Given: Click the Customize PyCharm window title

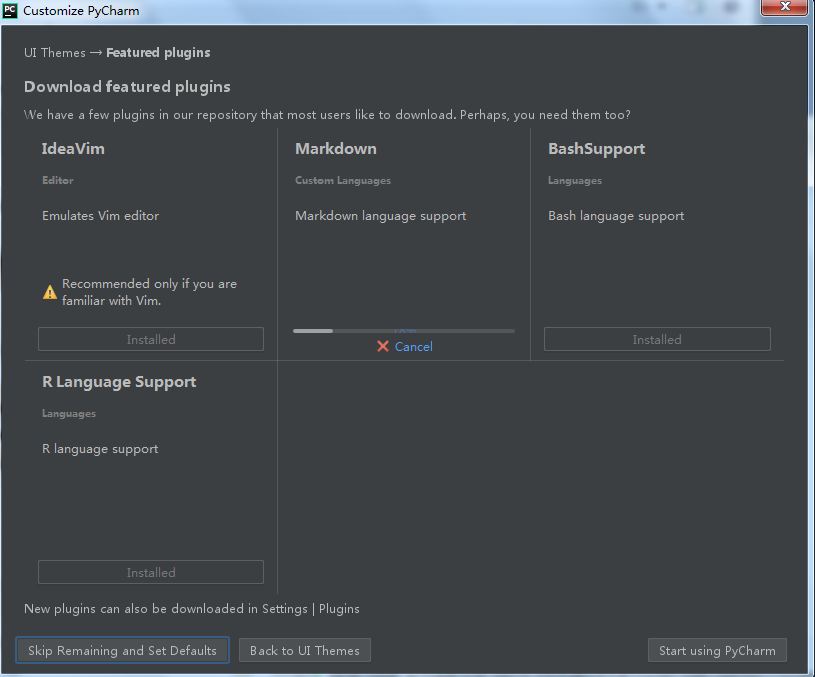Looking at the screenshot, I should tap(81, 10).
